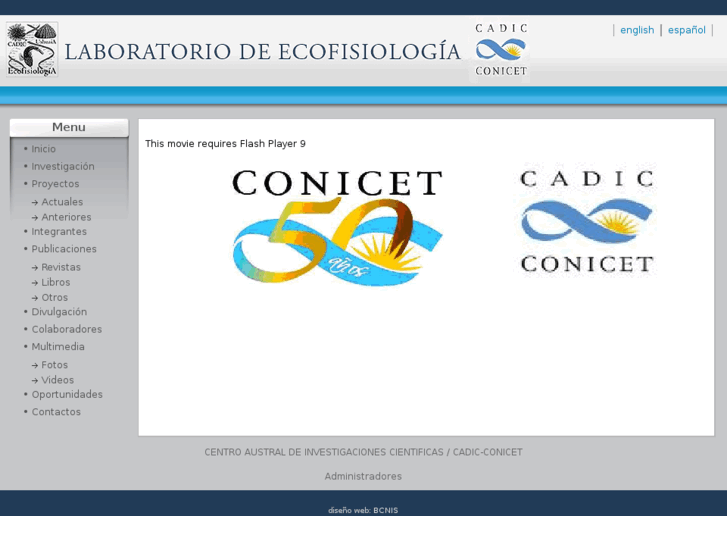Click the CADIC CONICET logo in header
The height and width of the screenshot is (545, 727).
pyautogui.click(x=501, y=50)
